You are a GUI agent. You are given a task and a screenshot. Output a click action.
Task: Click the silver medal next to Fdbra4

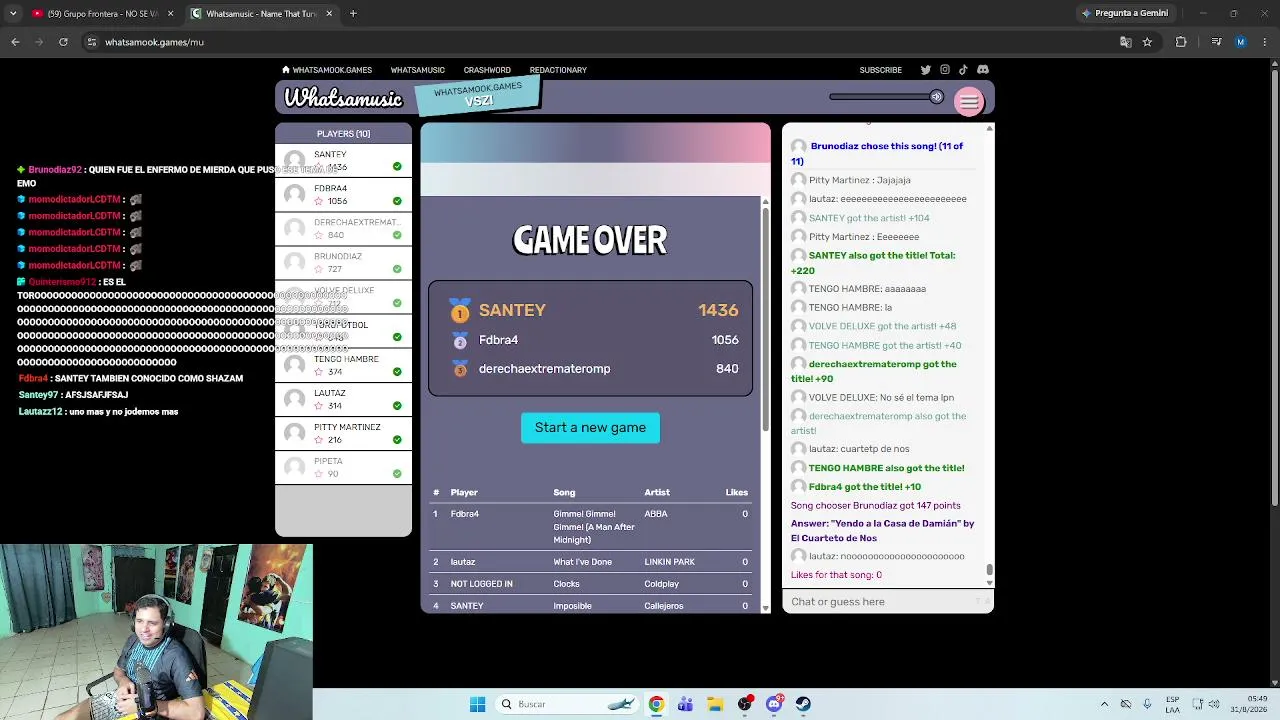coord(460,341)
